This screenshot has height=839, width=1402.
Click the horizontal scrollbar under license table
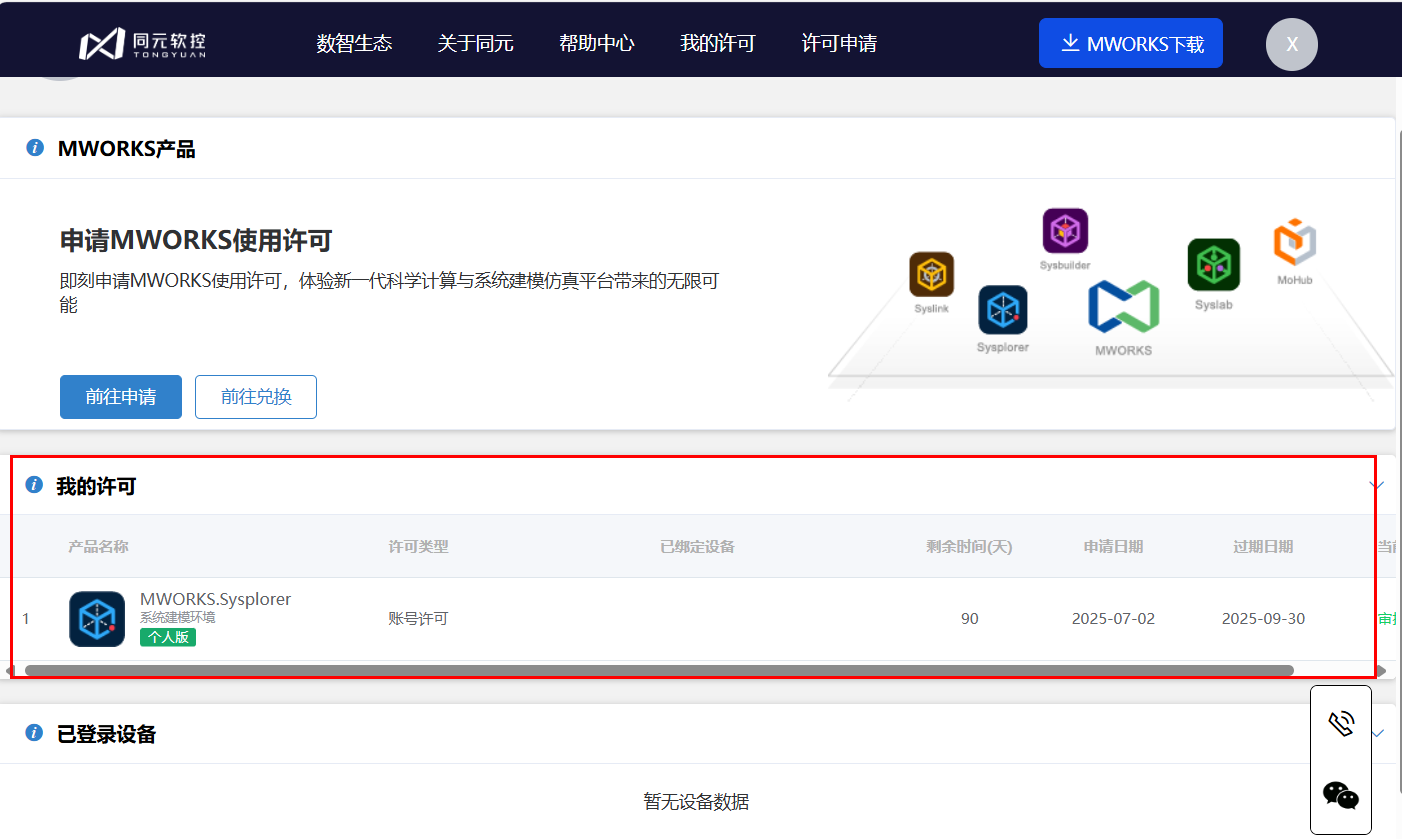[x=659, y=670]
